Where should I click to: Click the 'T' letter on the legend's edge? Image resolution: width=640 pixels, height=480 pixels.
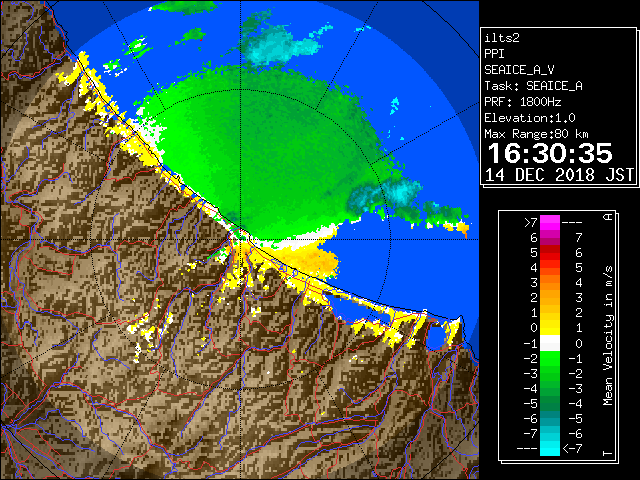609,453
